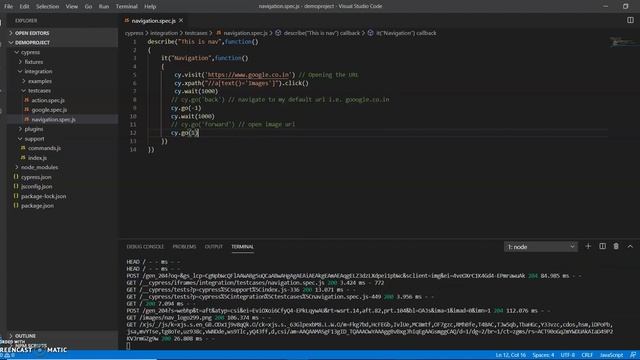Click the testcases breadcrumb
Screen dimensions: 640x360
coord(196,33)
